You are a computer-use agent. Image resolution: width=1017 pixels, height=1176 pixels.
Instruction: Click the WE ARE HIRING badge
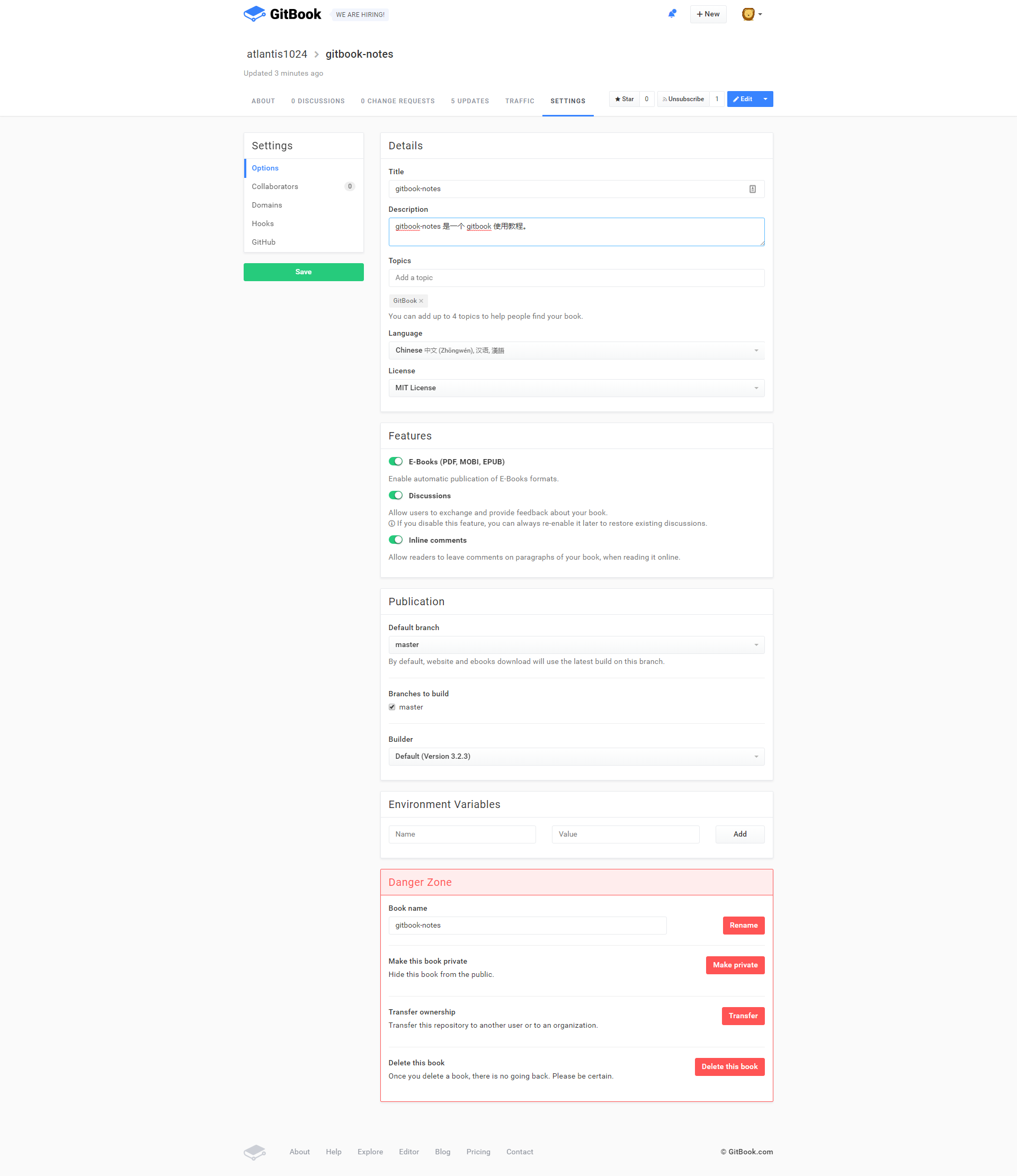360,15
